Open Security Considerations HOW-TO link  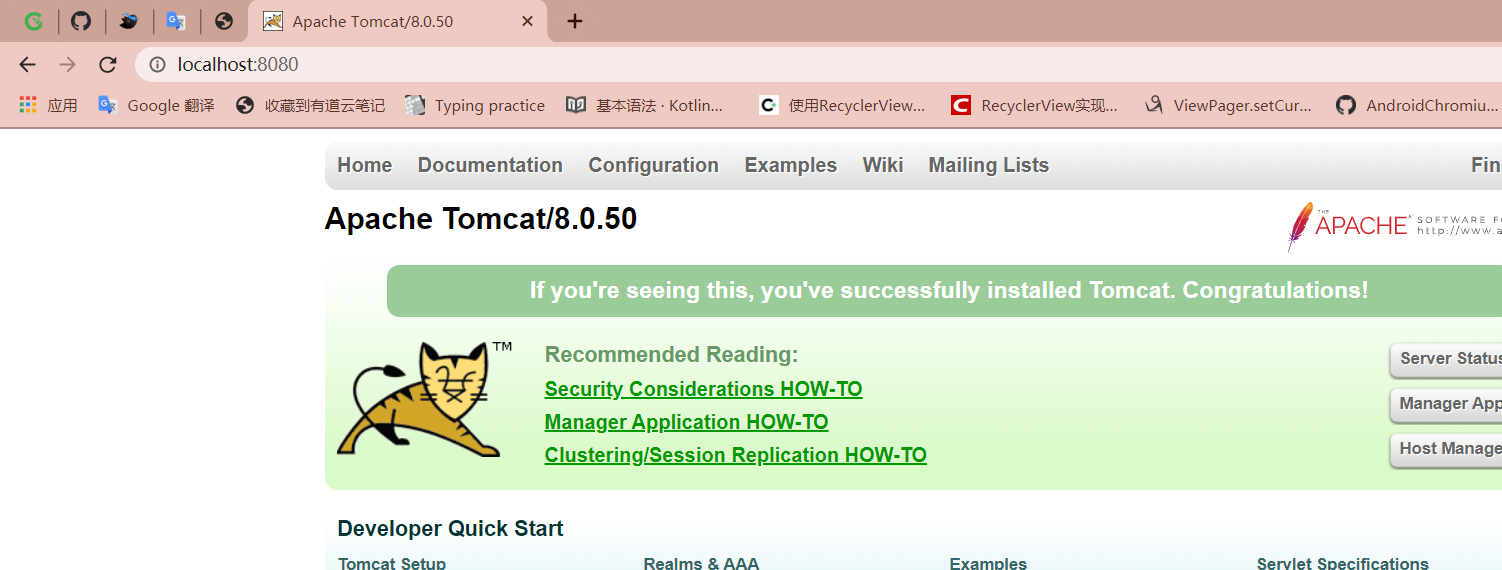click(703, 389)
